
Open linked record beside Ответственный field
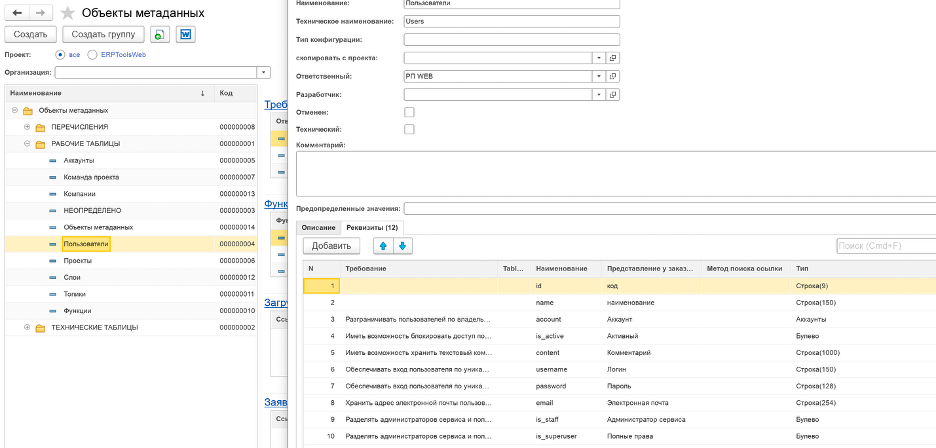[x=613, y=76]
